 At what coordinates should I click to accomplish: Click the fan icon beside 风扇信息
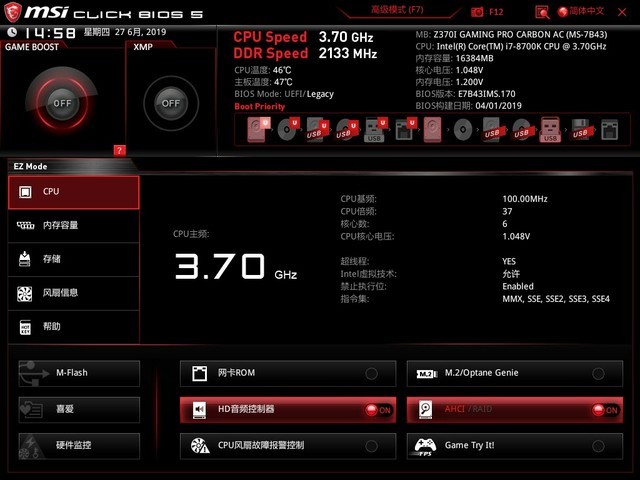point(24,293)
